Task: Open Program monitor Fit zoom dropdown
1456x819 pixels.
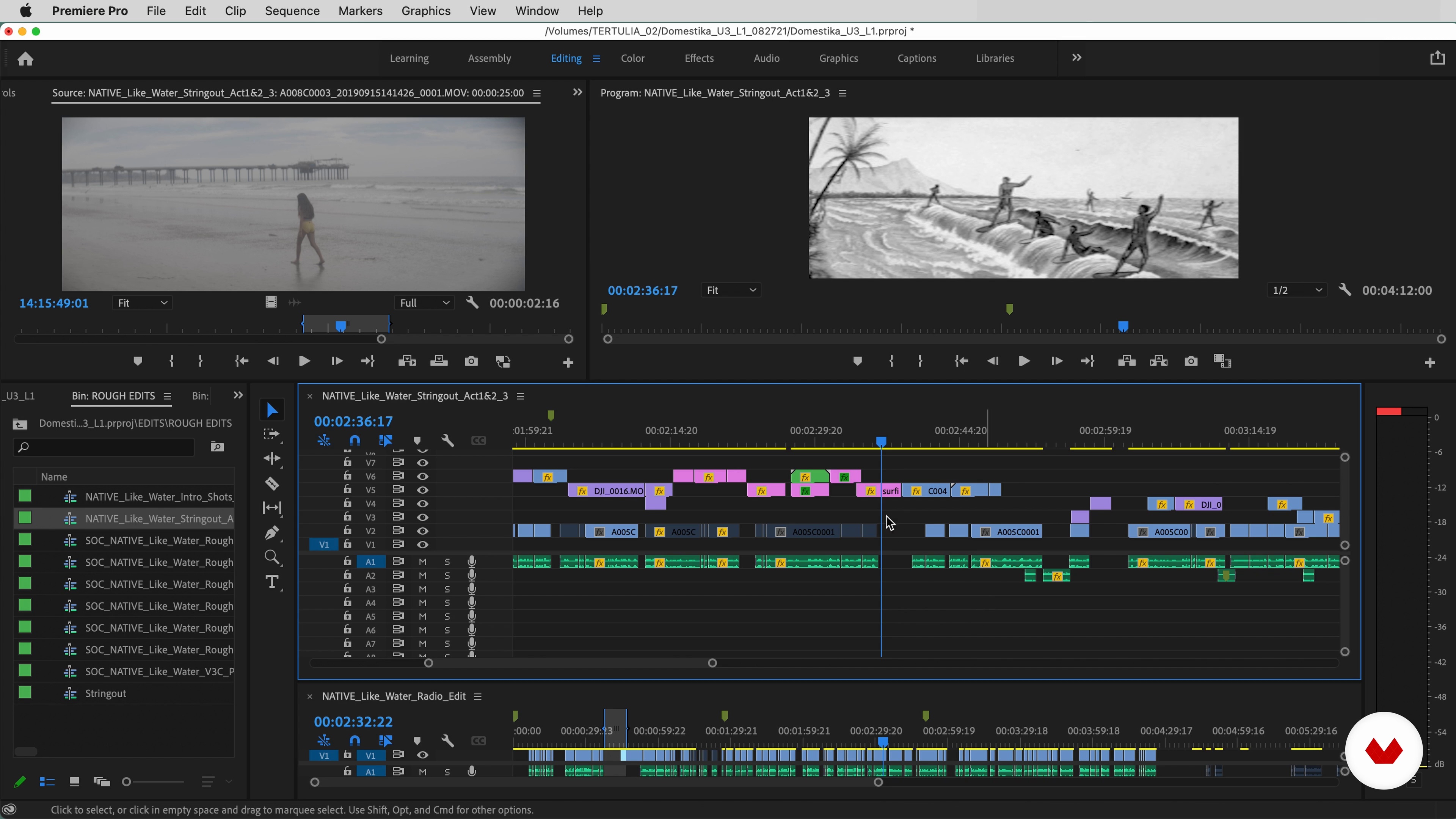Action: tap(731, 290)
